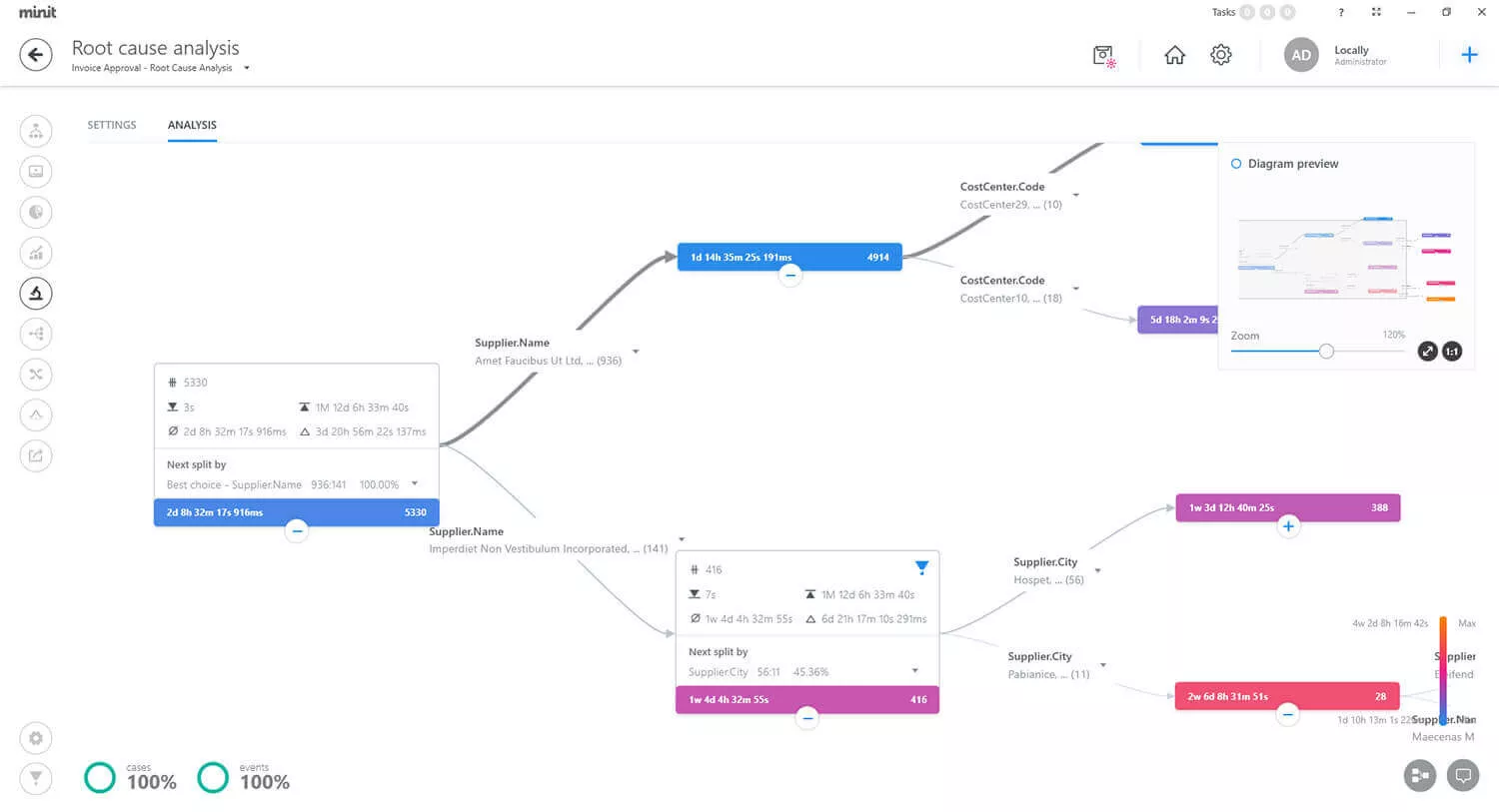Viewport: 1499px width, 812px height.
Task: Open the process map view in sidebar
Action: (x=36, y=131)
